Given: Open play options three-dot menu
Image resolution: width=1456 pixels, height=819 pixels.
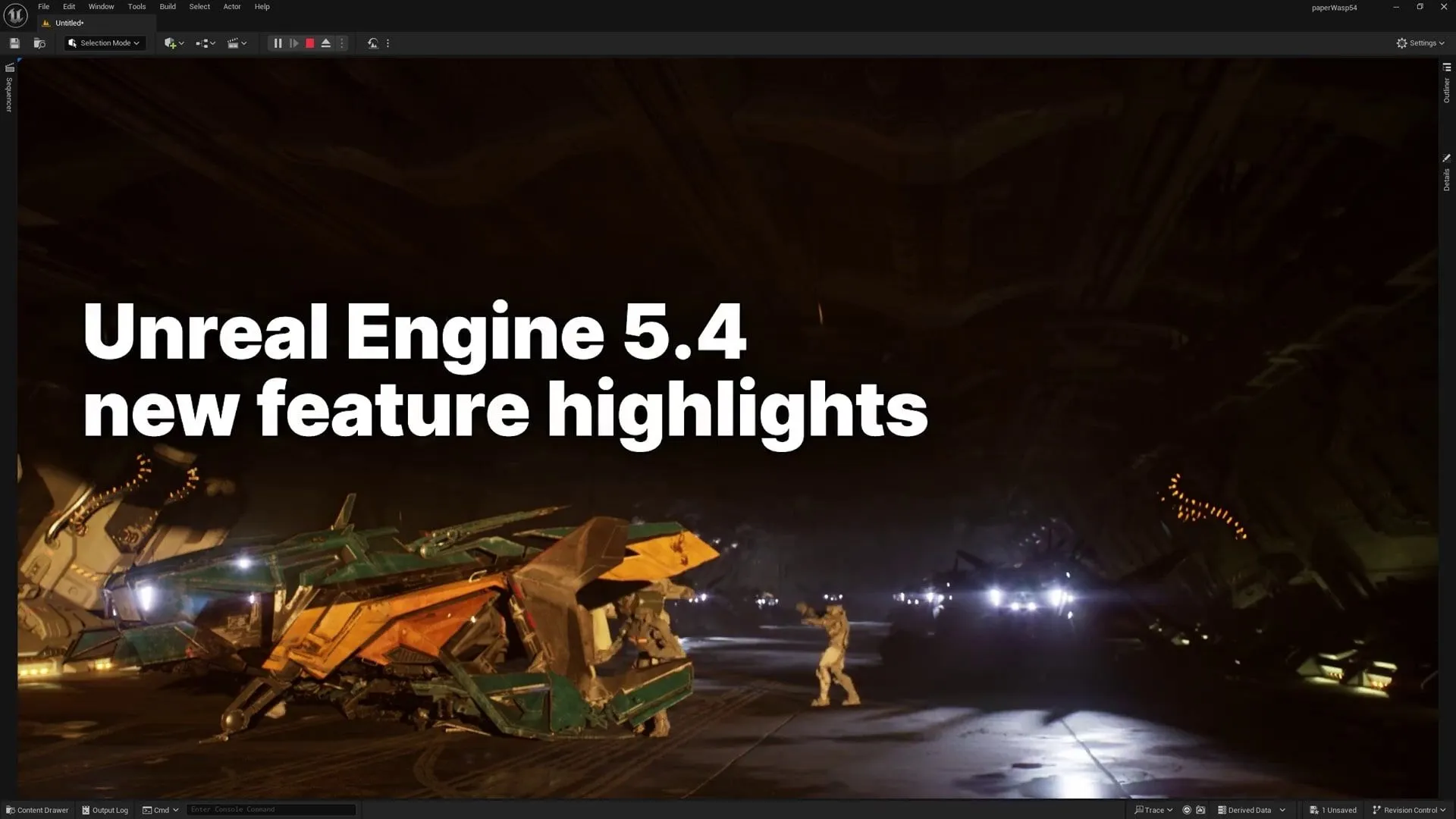Looking at the screenshot, I should pyautogui.click(x=341, y=43).
